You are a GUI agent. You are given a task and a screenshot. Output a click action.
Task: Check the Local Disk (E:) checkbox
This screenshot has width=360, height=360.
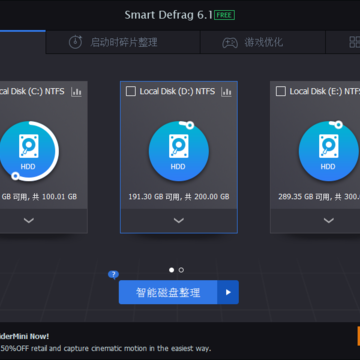pyautogui.click(x=281, y=91)
